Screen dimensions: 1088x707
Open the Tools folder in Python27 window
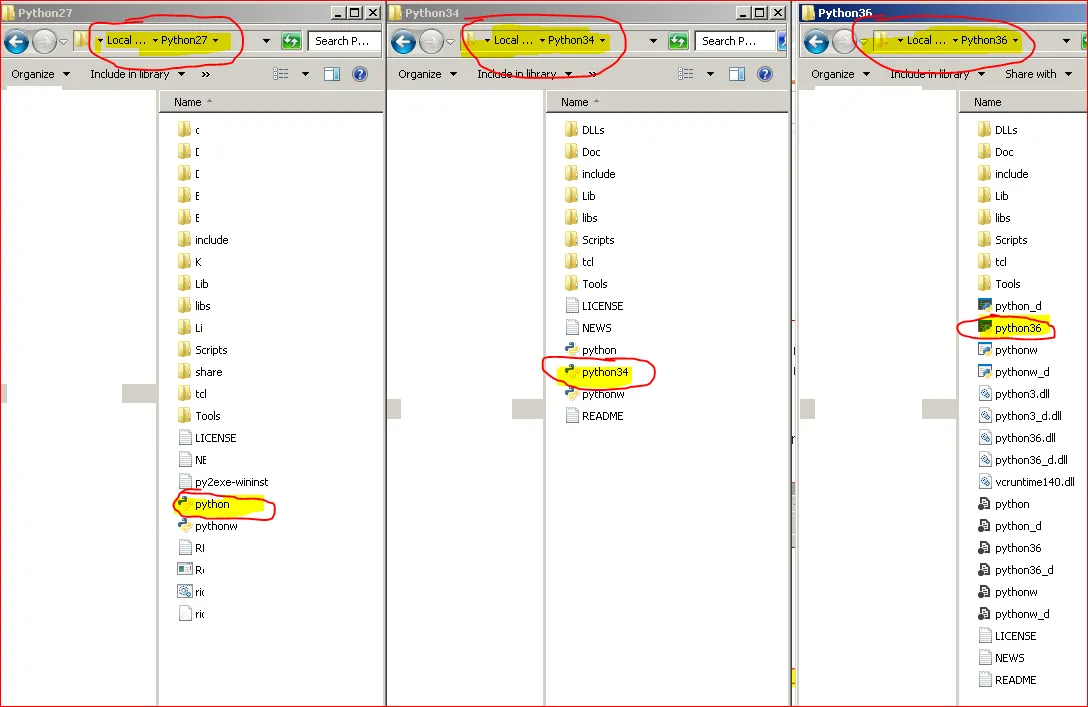pyautogui.click(x=199, y=416)
